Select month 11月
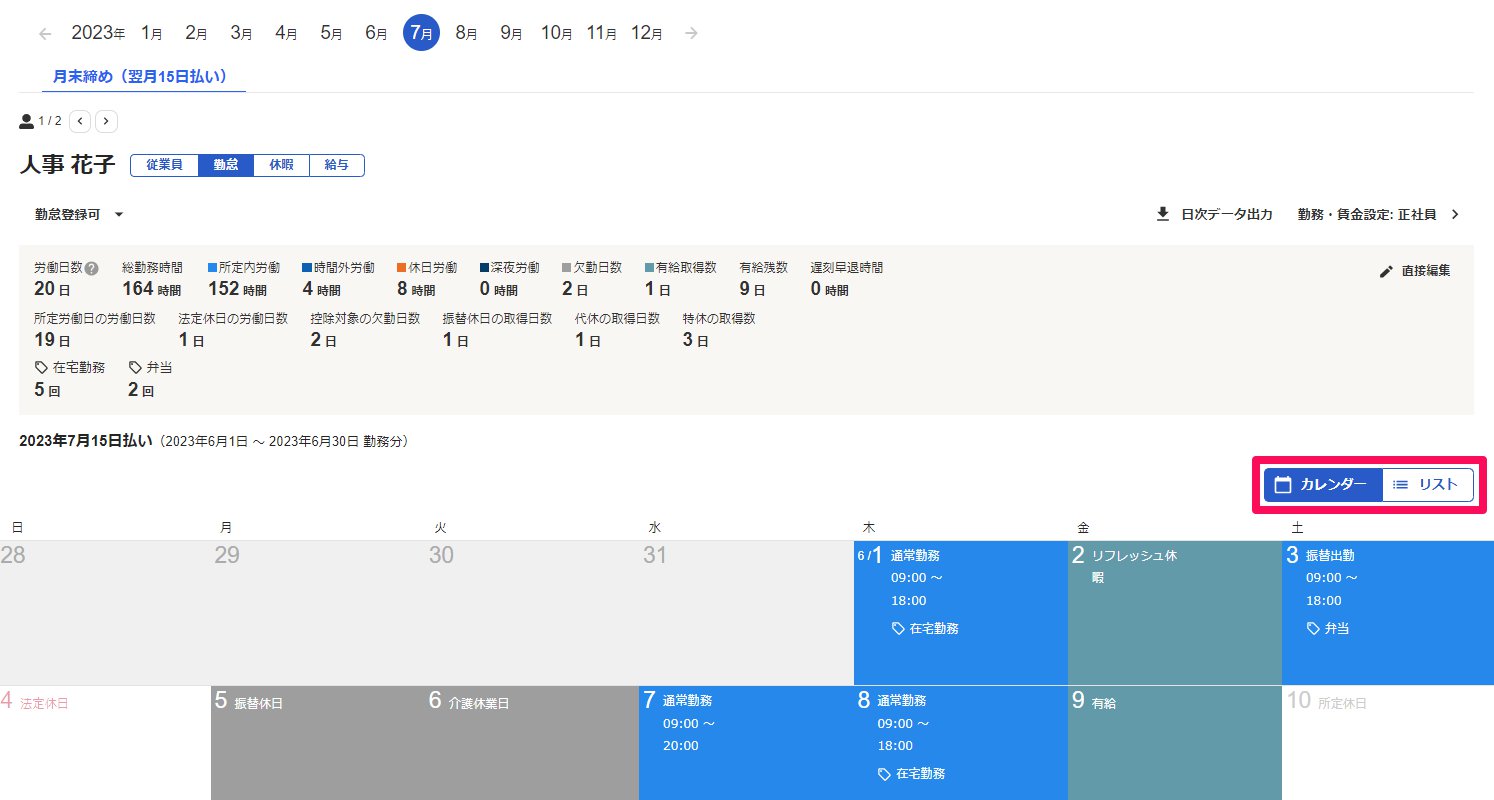This screenshot has width=1494, height=800. click(602, 33)
